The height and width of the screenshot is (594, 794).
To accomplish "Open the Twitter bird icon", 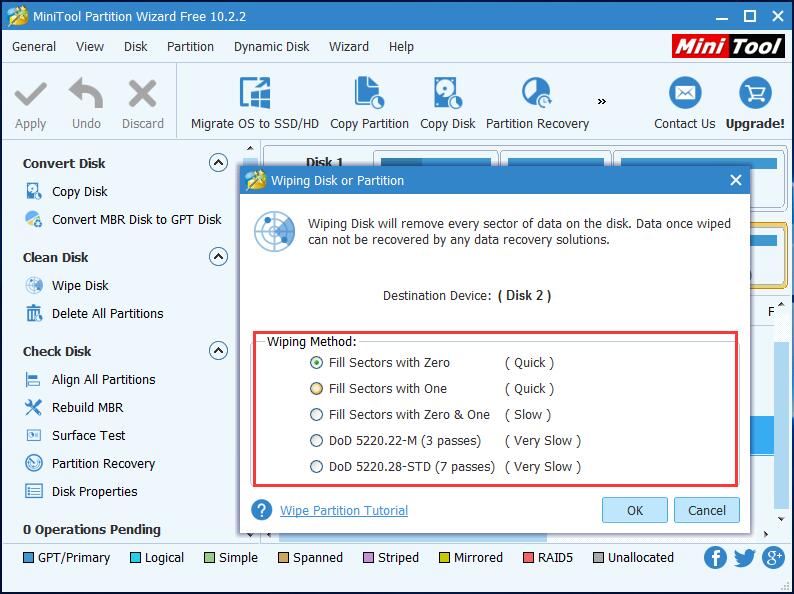I will point(744,558).
